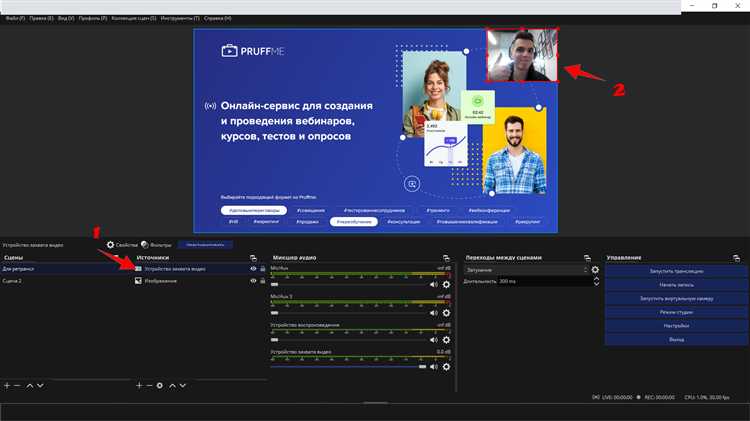Open Устройство захвата видео audio settings gear

446,367
